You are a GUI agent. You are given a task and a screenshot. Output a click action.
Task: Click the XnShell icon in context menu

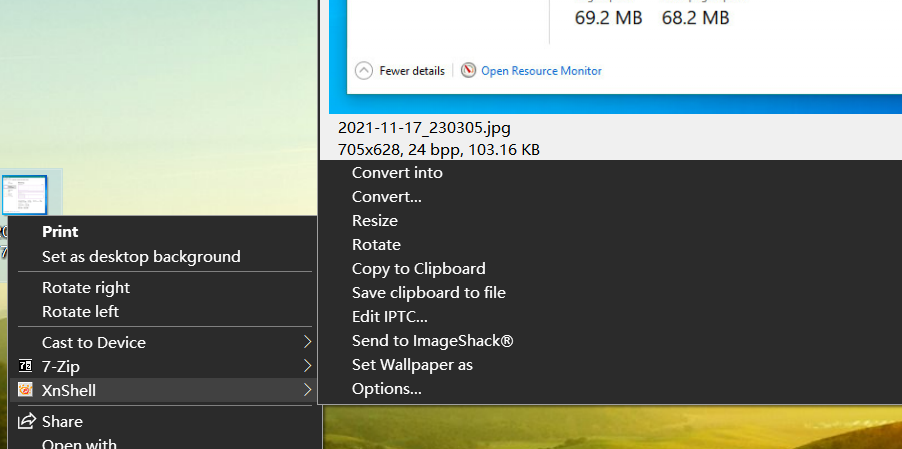tap(26, 390)
